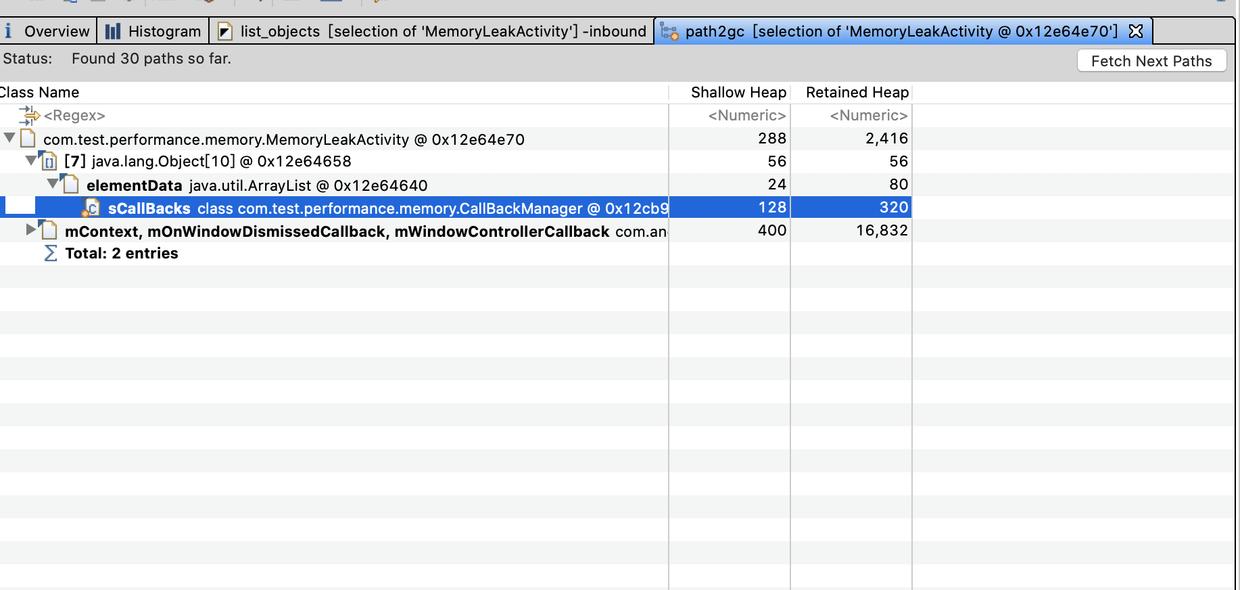Click the elementData ArrayList object icon
1240x590 pixels.
pos(70,185)
